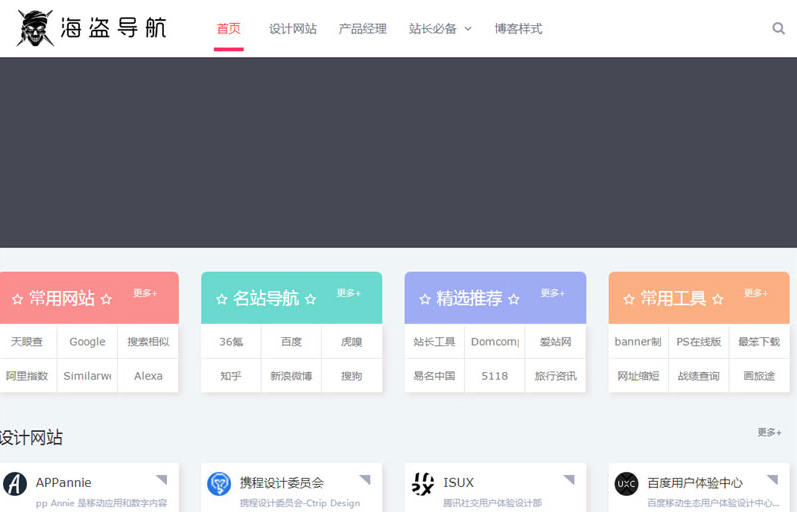
Task: Click 更多+ in 名站导航 header
Action: tap(349, 293)
